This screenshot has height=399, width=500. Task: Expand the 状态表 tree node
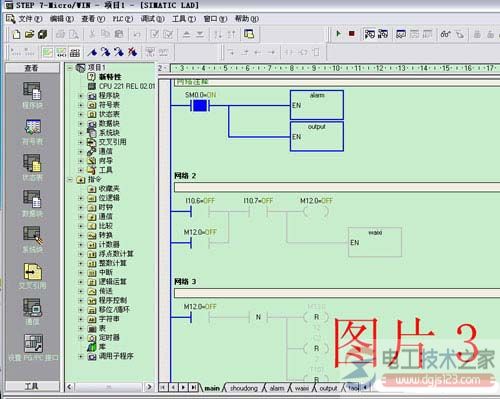click(81, 114)
